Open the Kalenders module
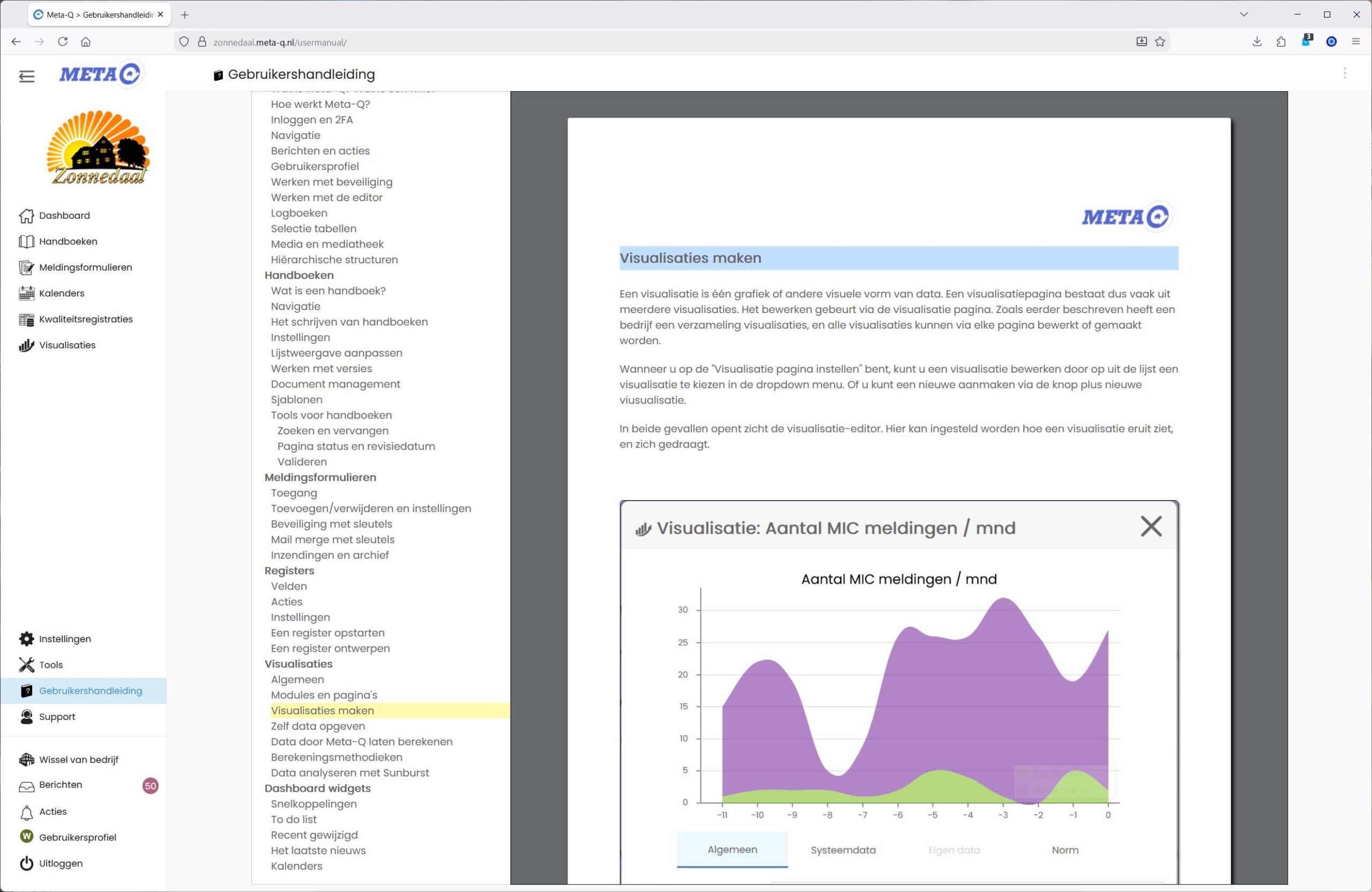 [x=61, y=293]
